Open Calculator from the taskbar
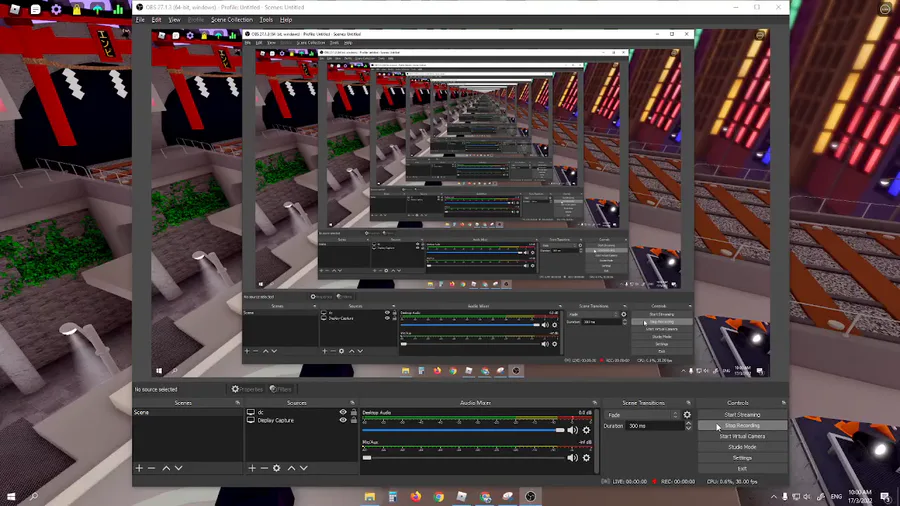Image resolution: width=900 pixels, height=506 pixels. [393, 496]
